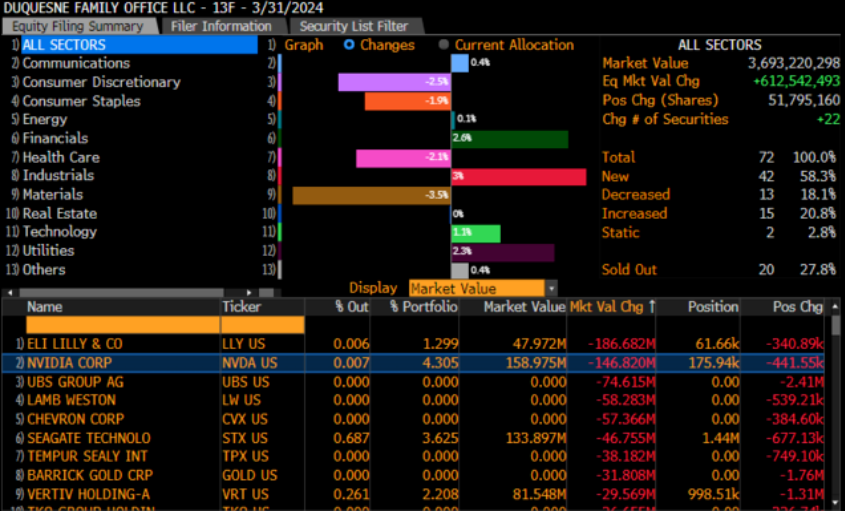
Task: Select the VERTIV HOLDING-A row
Action: tap(413, 494)
